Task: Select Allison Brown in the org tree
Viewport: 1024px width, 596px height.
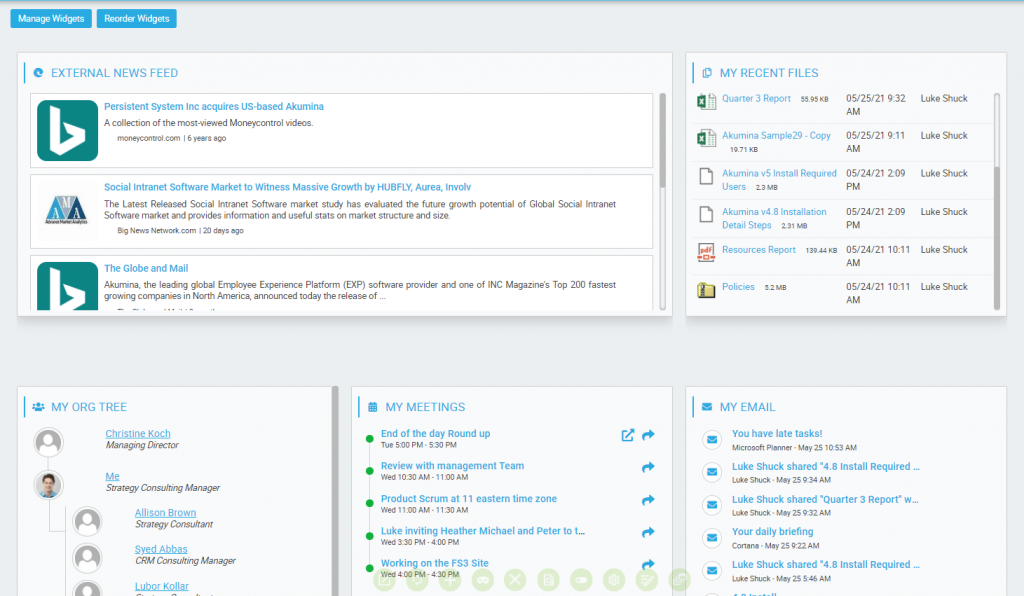Action: [165, 513]
